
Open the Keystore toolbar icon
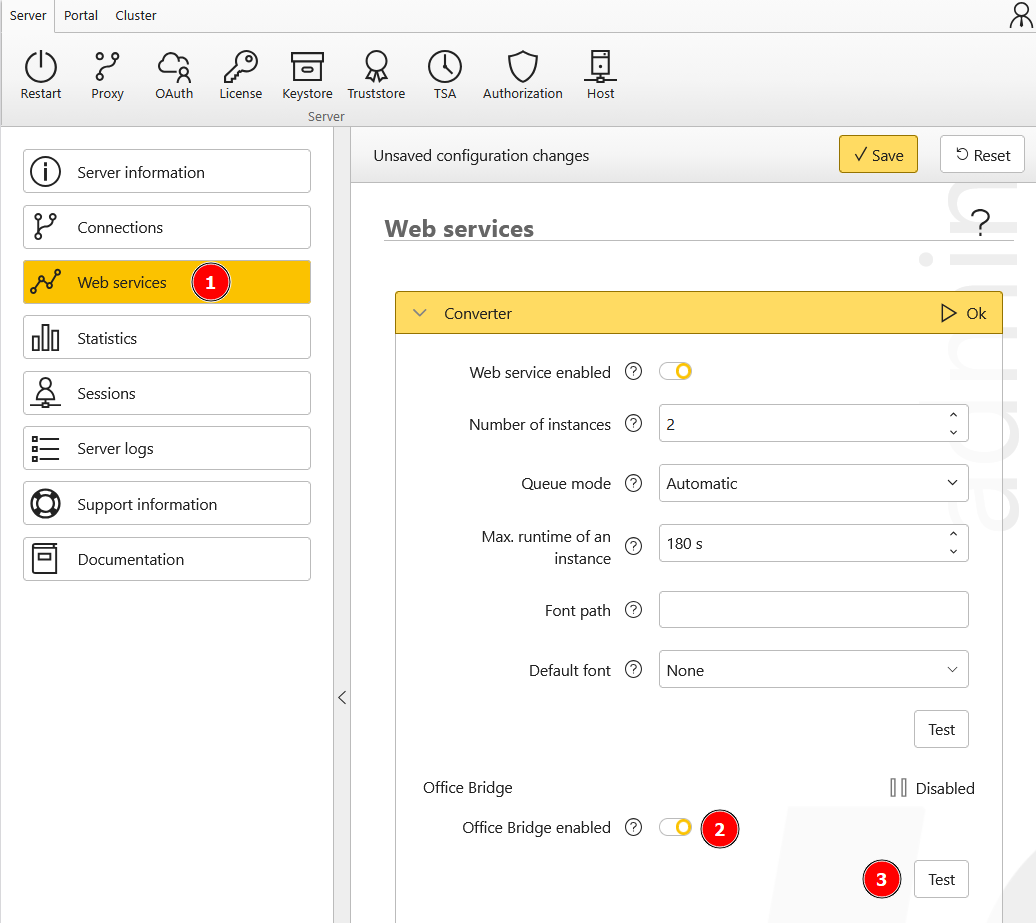tap(307, 68)
